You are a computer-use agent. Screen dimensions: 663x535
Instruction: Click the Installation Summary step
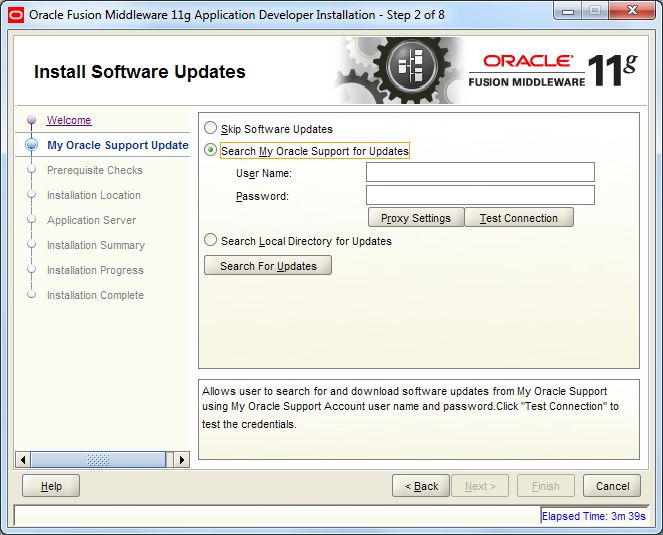click(x=96, y=245)
